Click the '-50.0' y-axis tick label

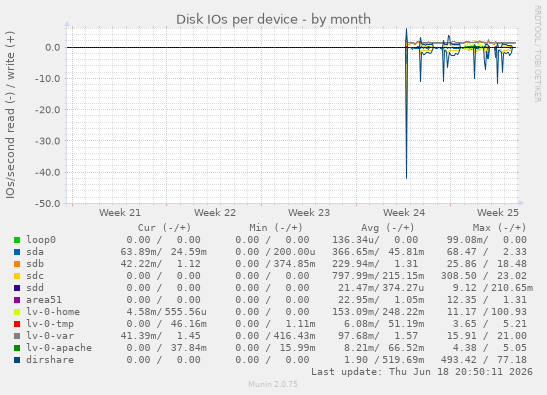pos(47,203)
